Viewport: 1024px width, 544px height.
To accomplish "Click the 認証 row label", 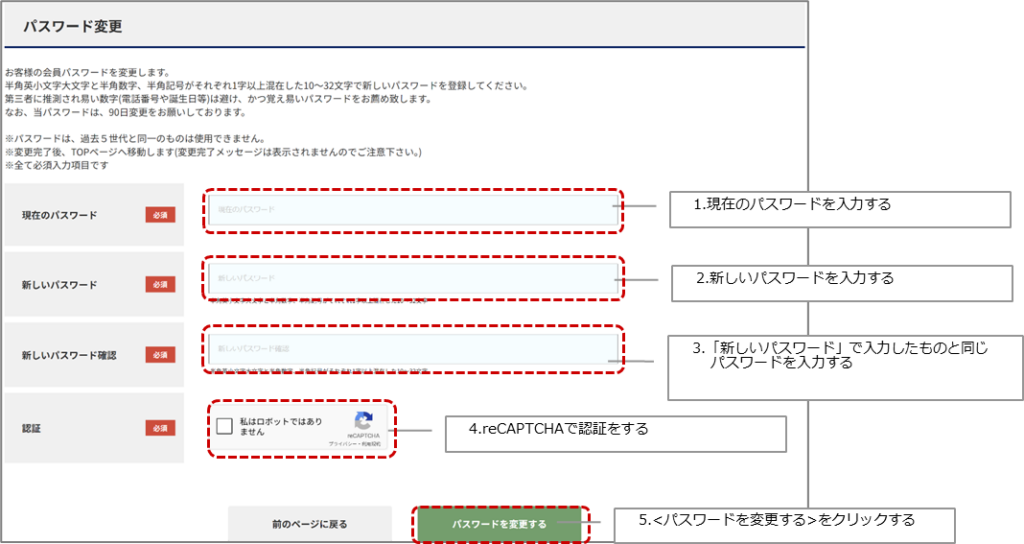I will (x=34, y=428).
